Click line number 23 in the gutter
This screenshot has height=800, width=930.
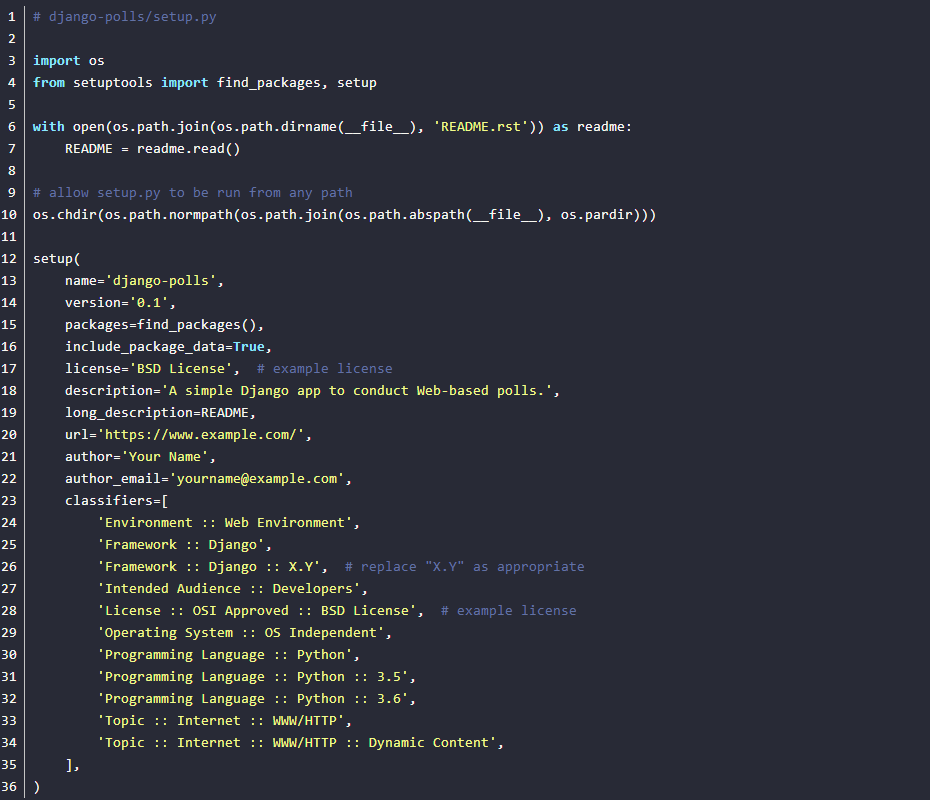tap(9, 501)
